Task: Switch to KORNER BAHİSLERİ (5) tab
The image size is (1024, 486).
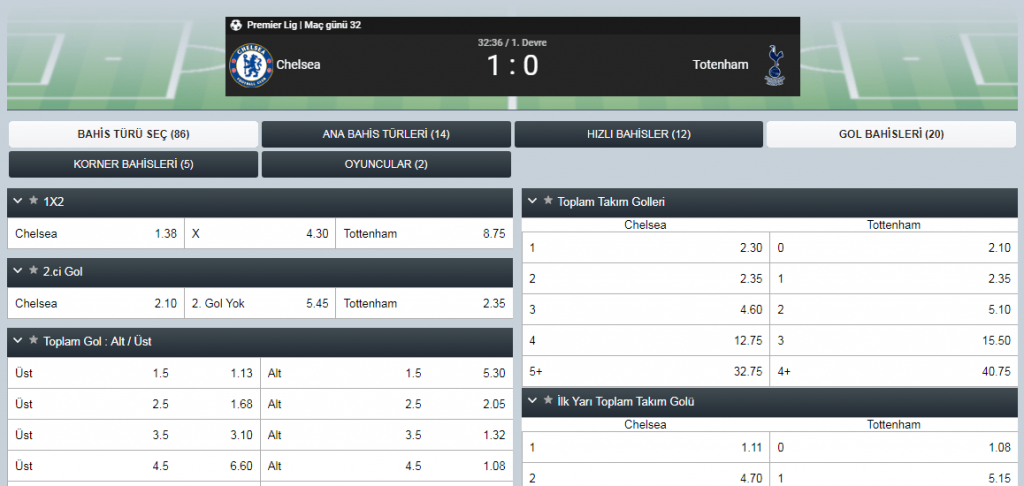Action: pyautogui.click(x=133, y=165)
